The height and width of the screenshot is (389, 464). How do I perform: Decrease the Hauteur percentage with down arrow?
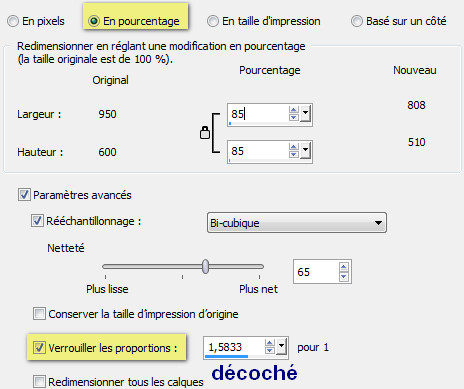[294, 154]
